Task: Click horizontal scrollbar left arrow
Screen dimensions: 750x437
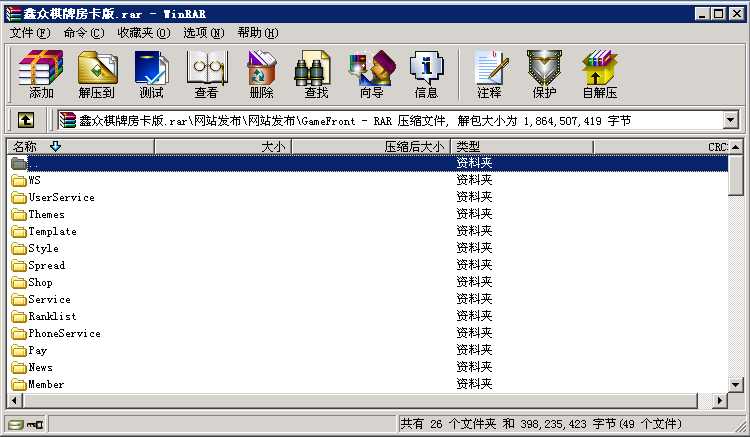Action: [x=14, y=400]
